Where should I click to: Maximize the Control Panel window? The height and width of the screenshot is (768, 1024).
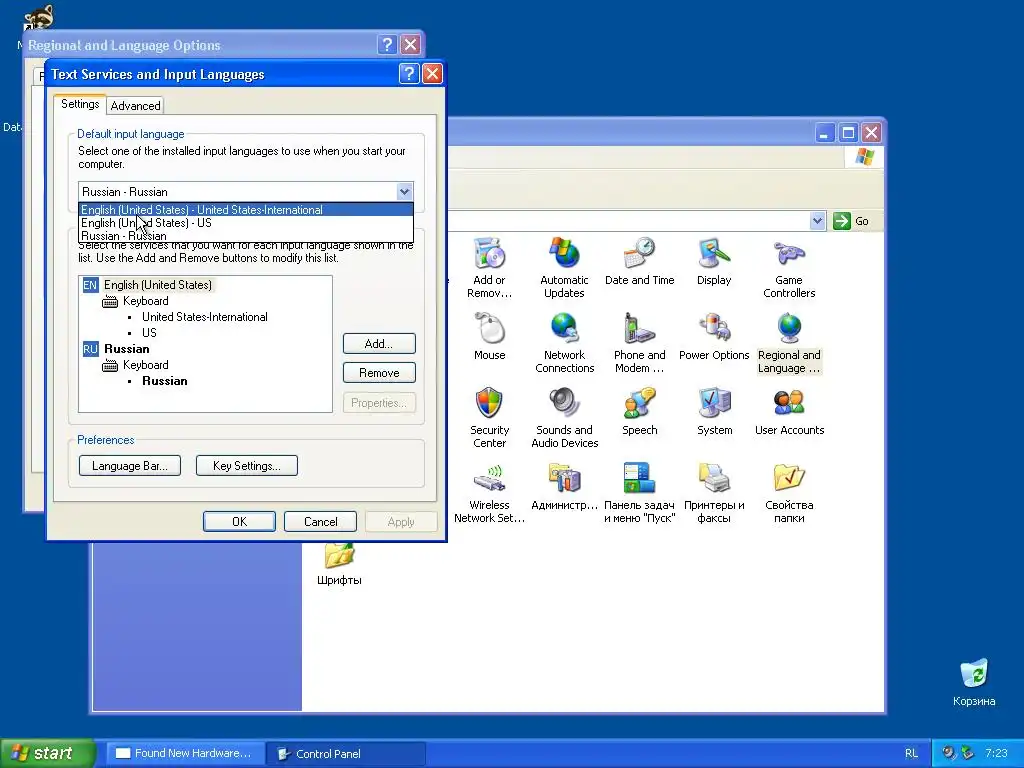pos(848,133)
